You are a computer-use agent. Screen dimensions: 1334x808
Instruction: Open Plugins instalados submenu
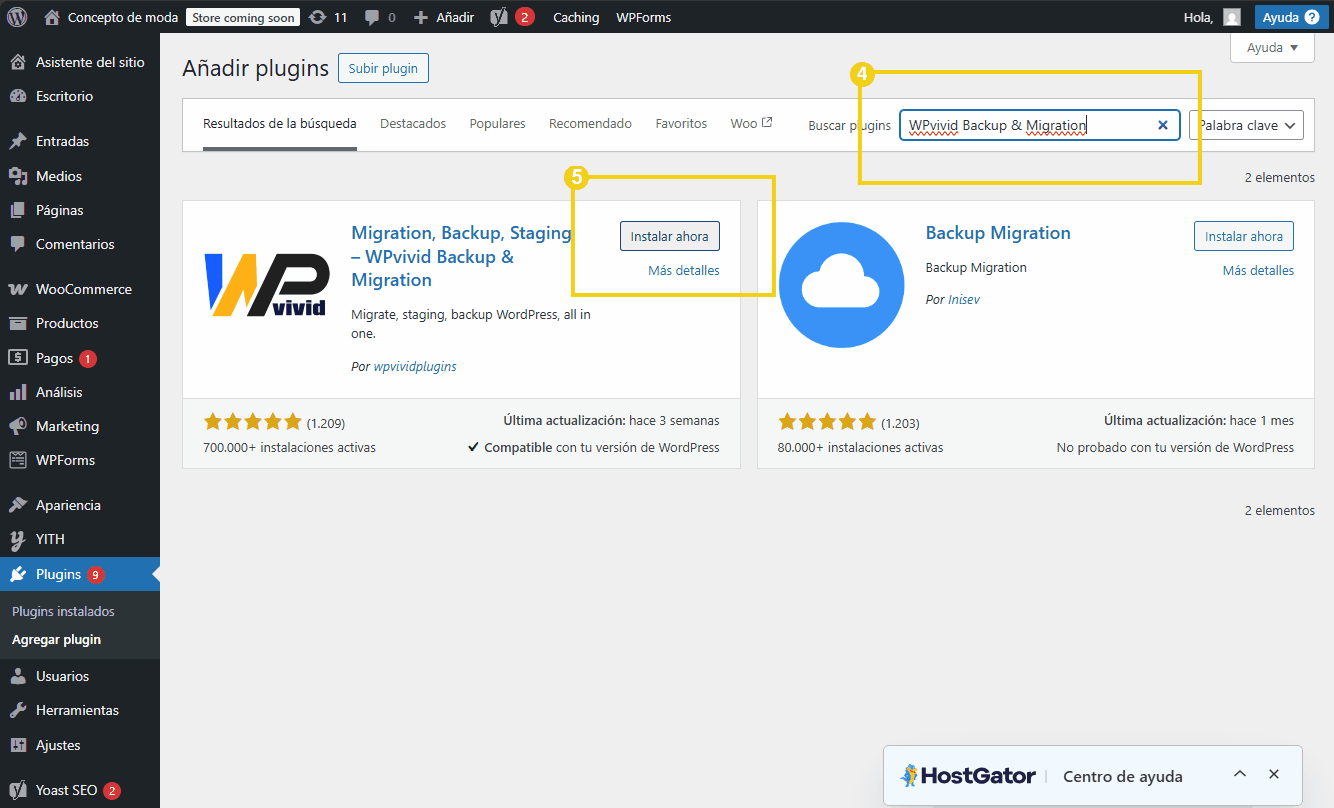tap(63, 611)
